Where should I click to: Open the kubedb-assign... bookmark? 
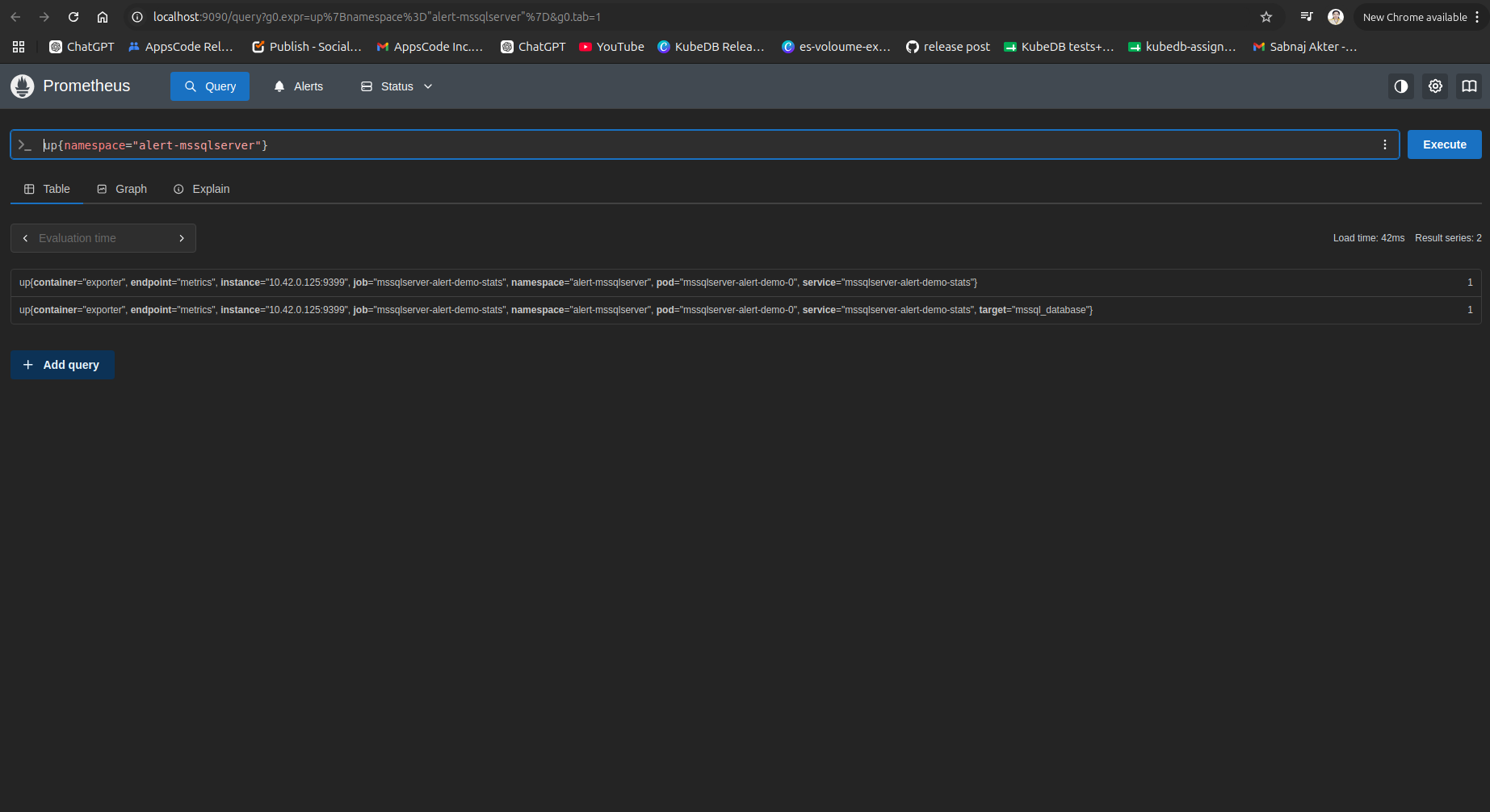[x=1182, y=47]
